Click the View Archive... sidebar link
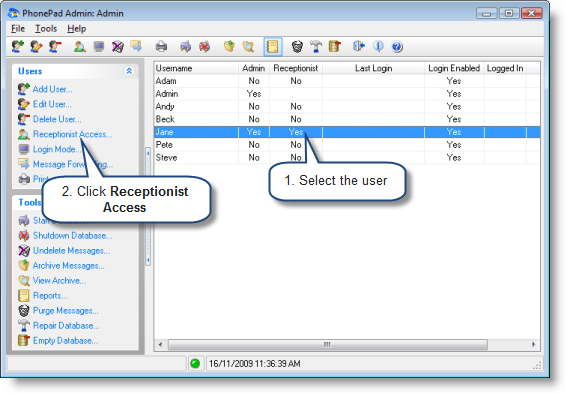 click(59, 280)
